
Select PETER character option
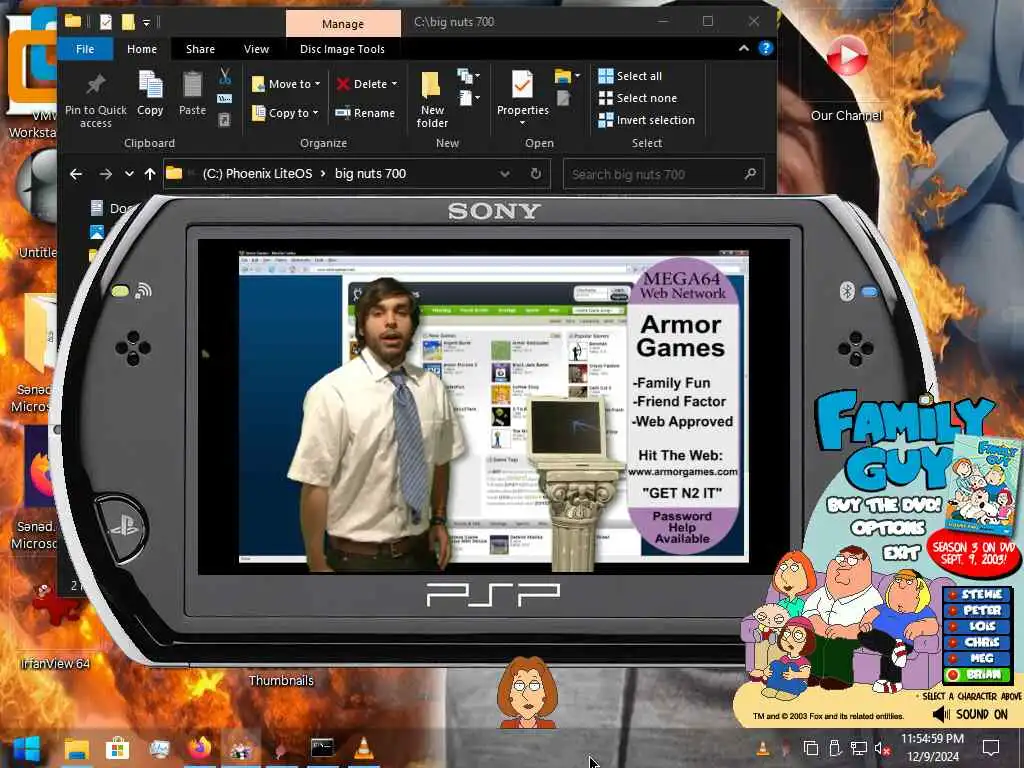[x=977, y=610]
